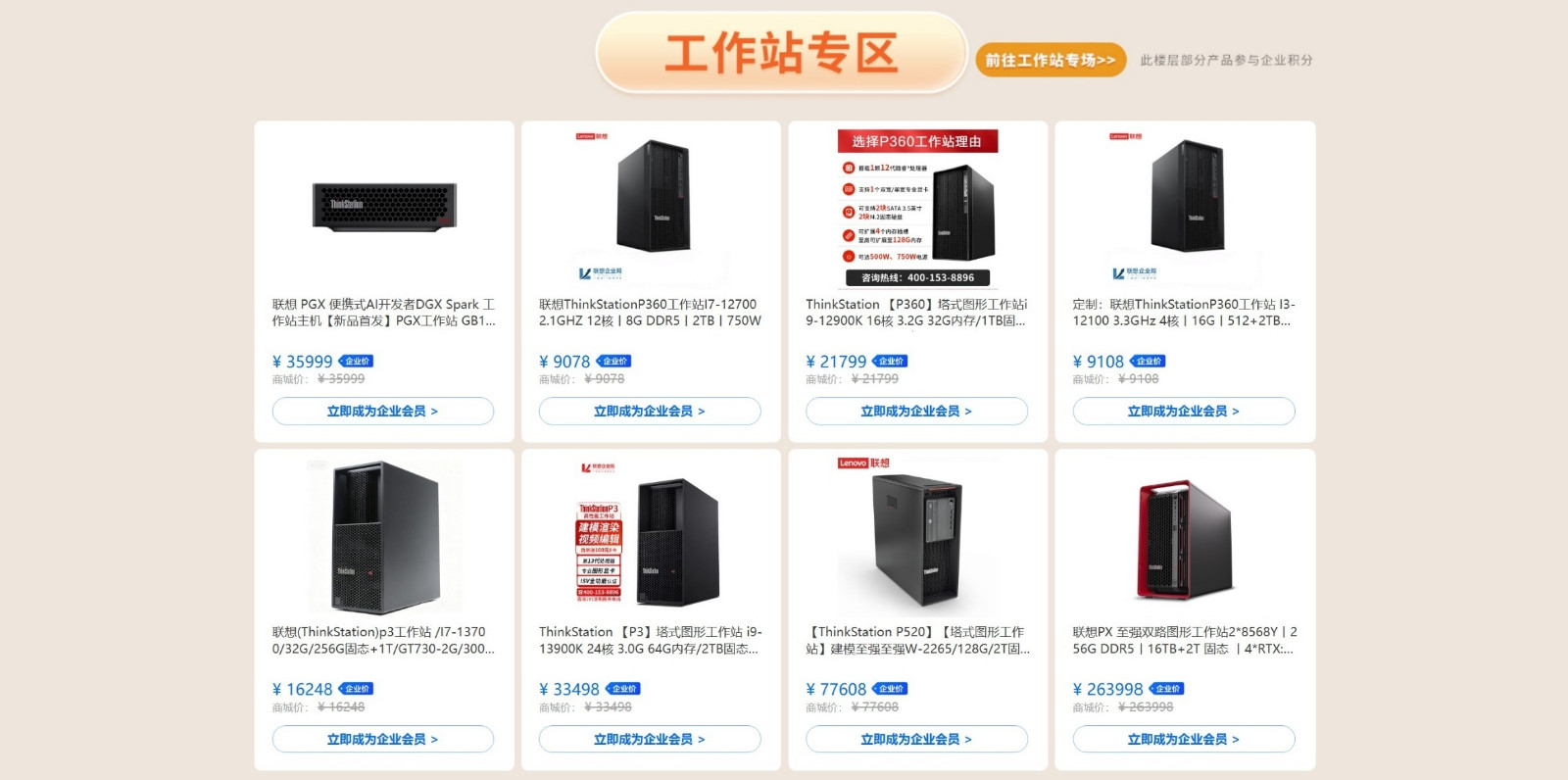Click the ThinkStation P360 I7-12700 tower image
The width and height of the screenshot is (1568, 780).
pyautogui.click(x=651, y=207)
